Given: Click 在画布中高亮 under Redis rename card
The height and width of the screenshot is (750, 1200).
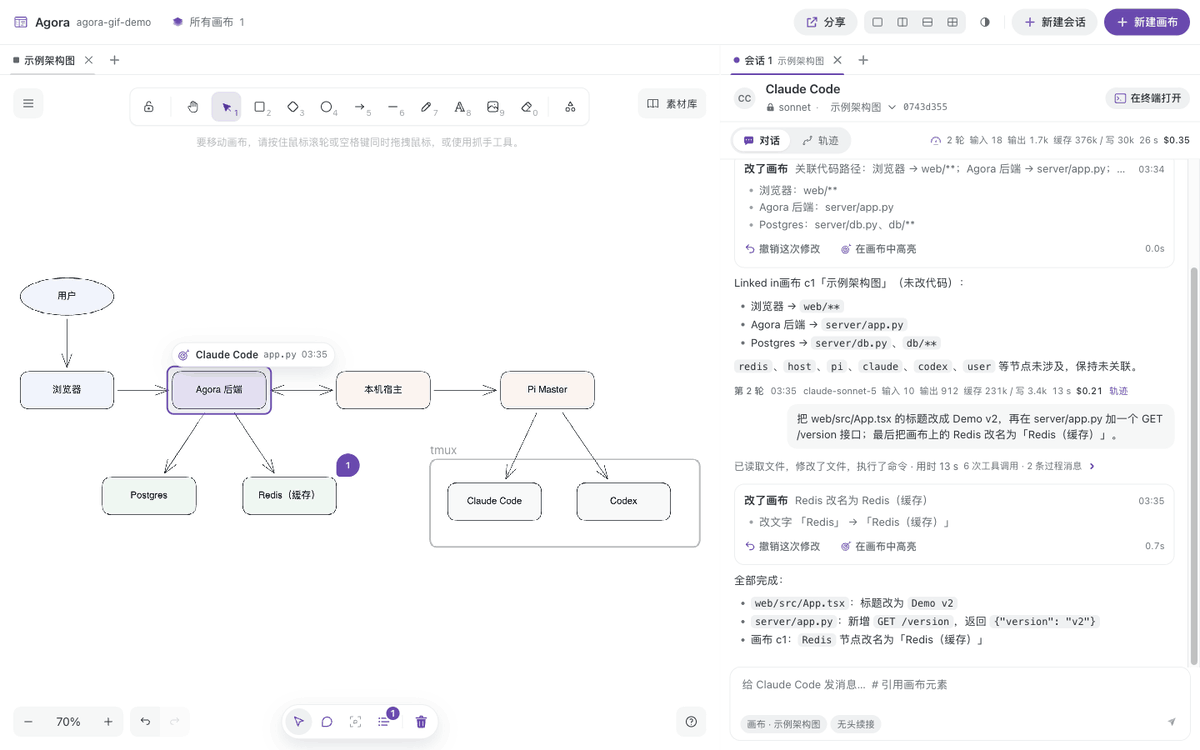Looking at the screenshot, I should coord(878,546).
